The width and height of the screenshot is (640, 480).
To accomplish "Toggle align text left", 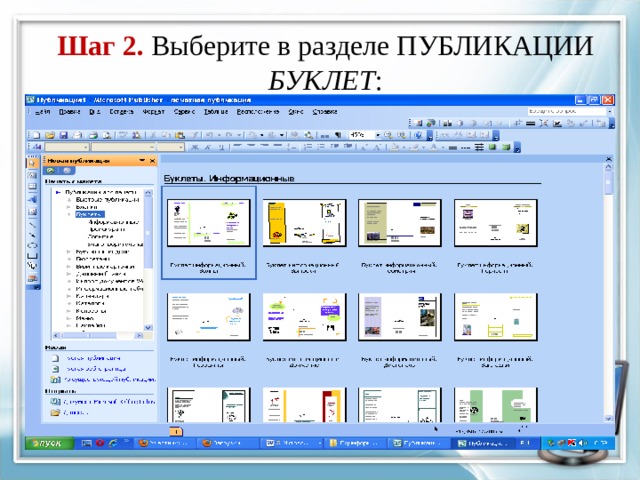I will 238,147.
